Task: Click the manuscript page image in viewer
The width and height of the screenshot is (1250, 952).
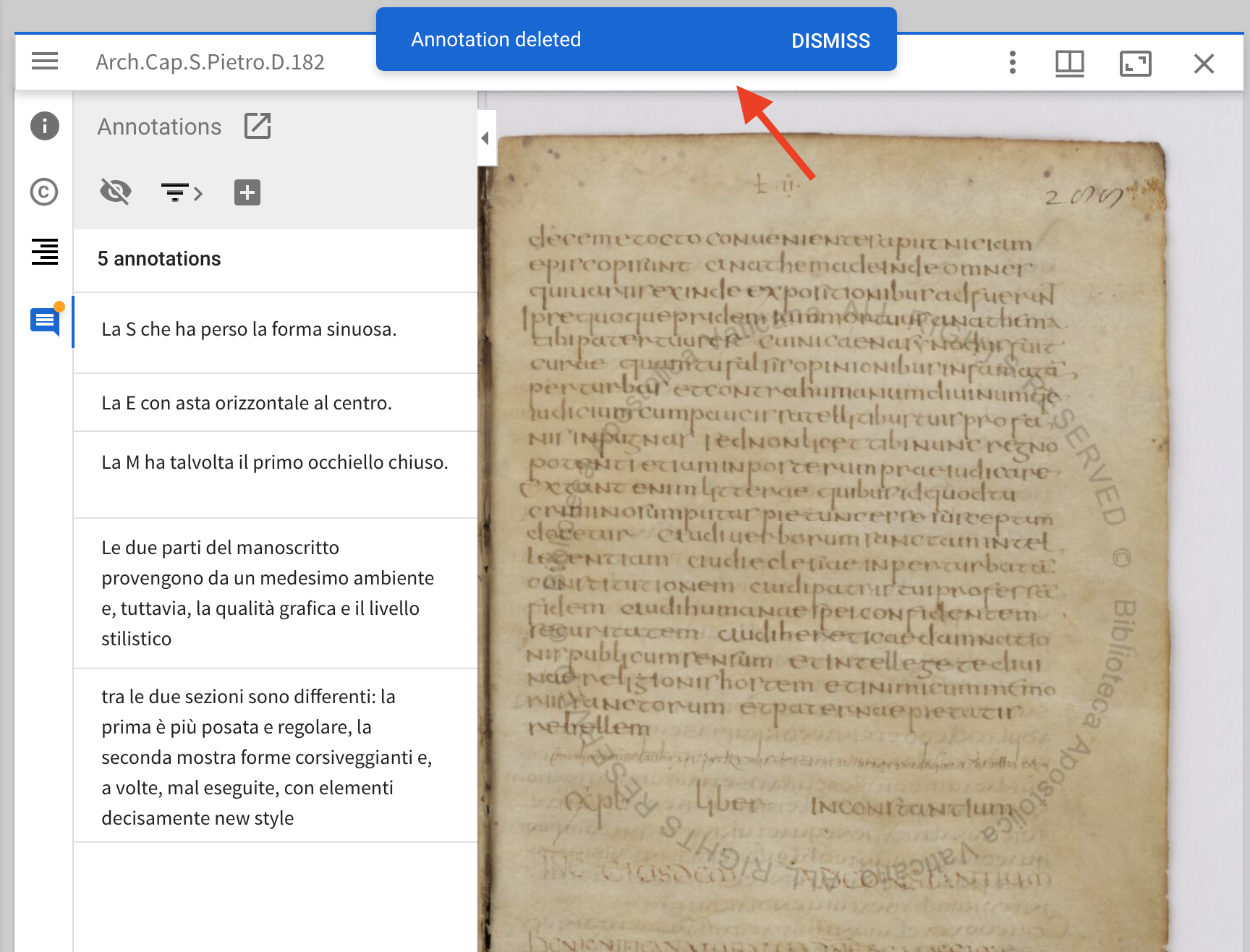Action: [825, 543]
